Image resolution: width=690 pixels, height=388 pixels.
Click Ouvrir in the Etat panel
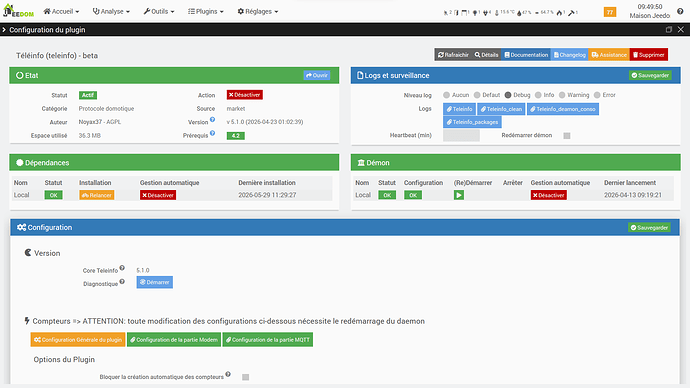pyautogui.click(x=317, y=75)
